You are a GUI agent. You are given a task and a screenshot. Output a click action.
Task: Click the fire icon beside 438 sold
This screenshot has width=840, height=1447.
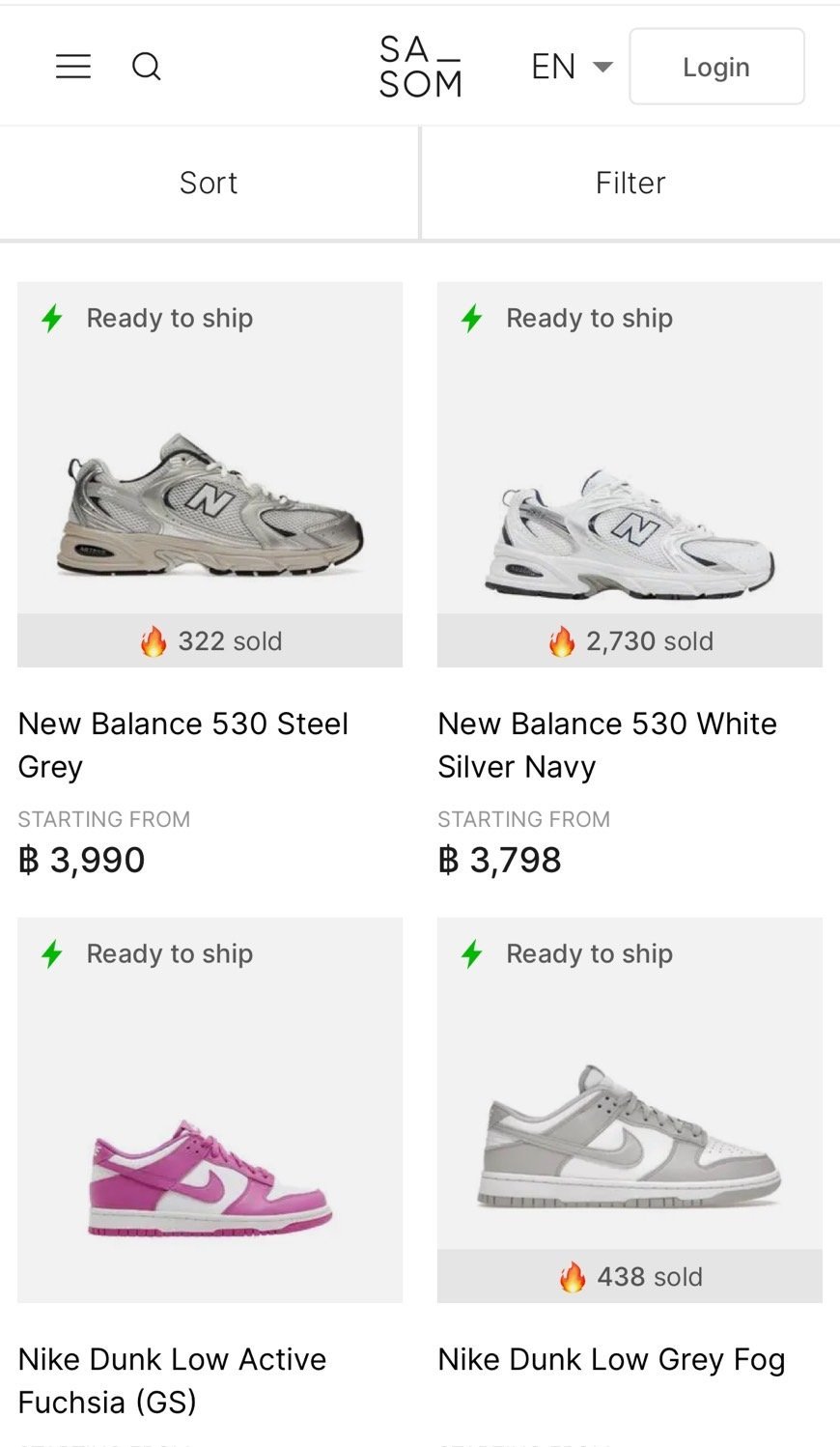coord(573,1276)
